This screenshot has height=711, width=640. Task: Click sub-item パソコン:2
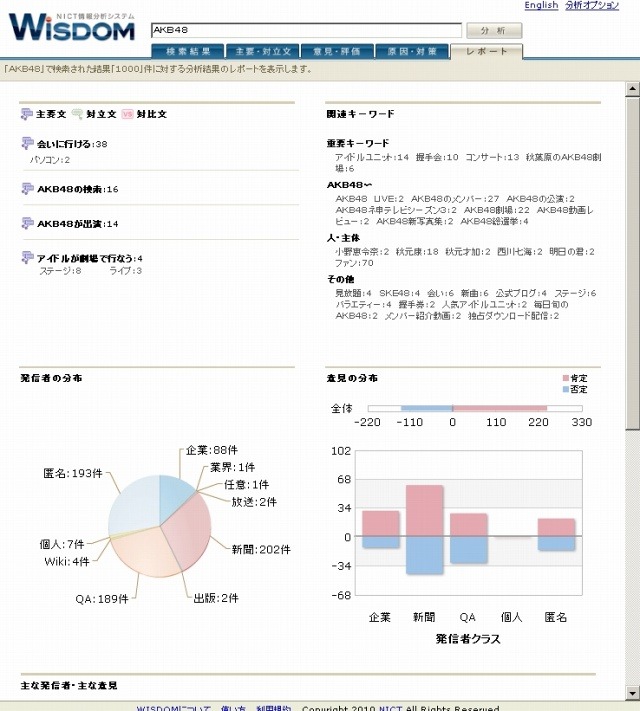pos(50,160)
